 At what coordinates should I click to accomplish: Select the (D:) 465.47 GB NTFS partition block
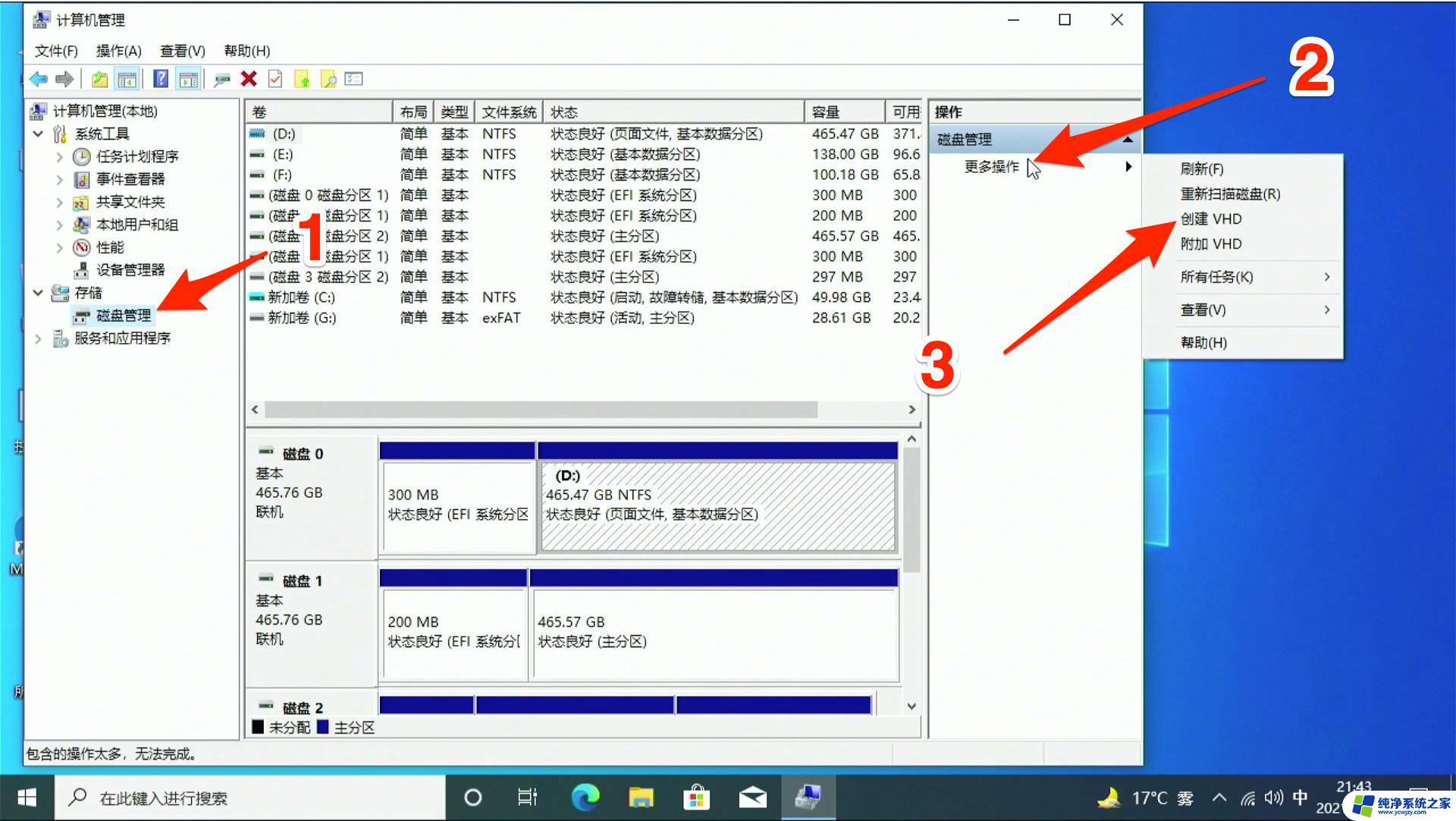click(x=717, y=506)
